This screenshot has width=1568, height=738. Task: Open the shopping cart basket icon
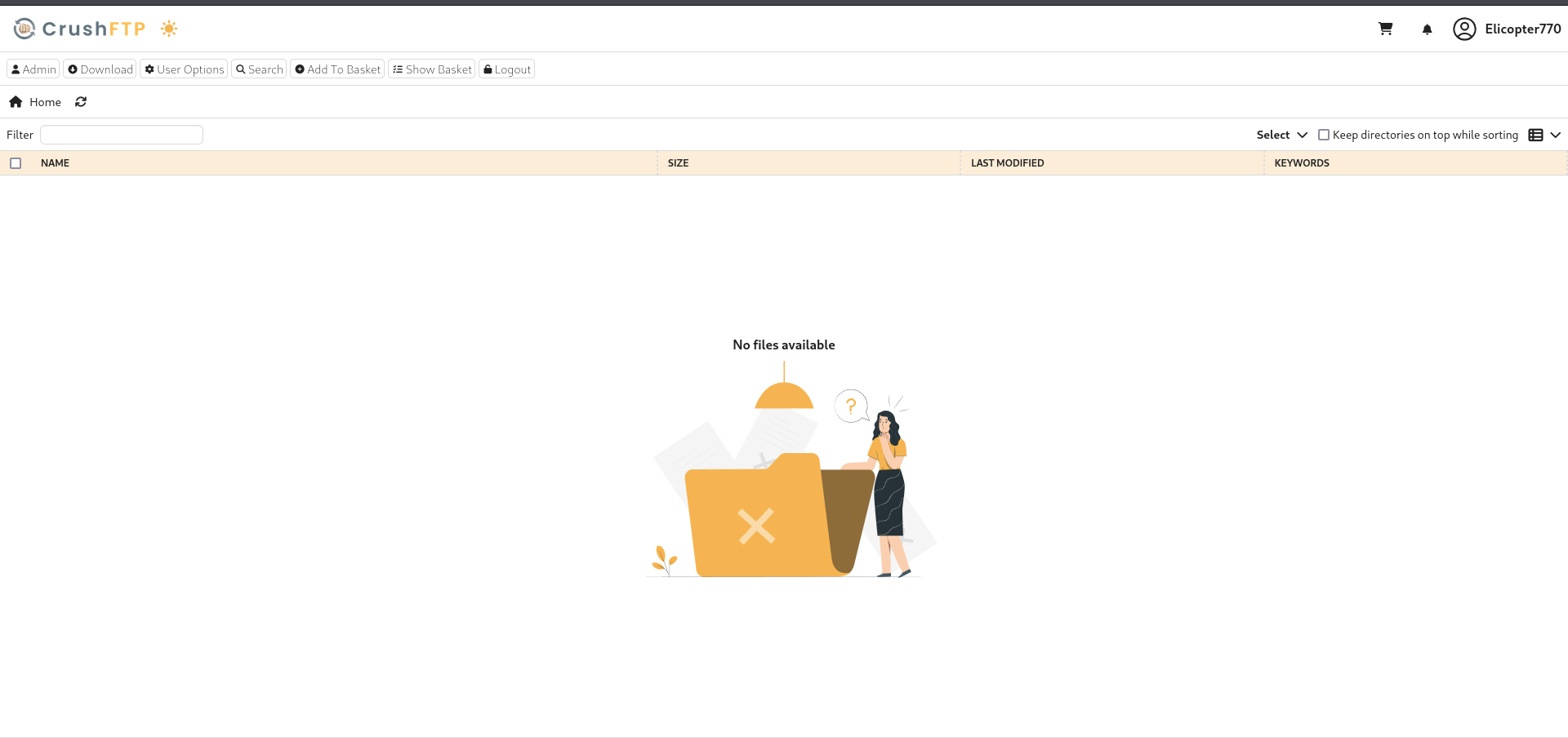pyautogui.click(x=1385, y=29)
